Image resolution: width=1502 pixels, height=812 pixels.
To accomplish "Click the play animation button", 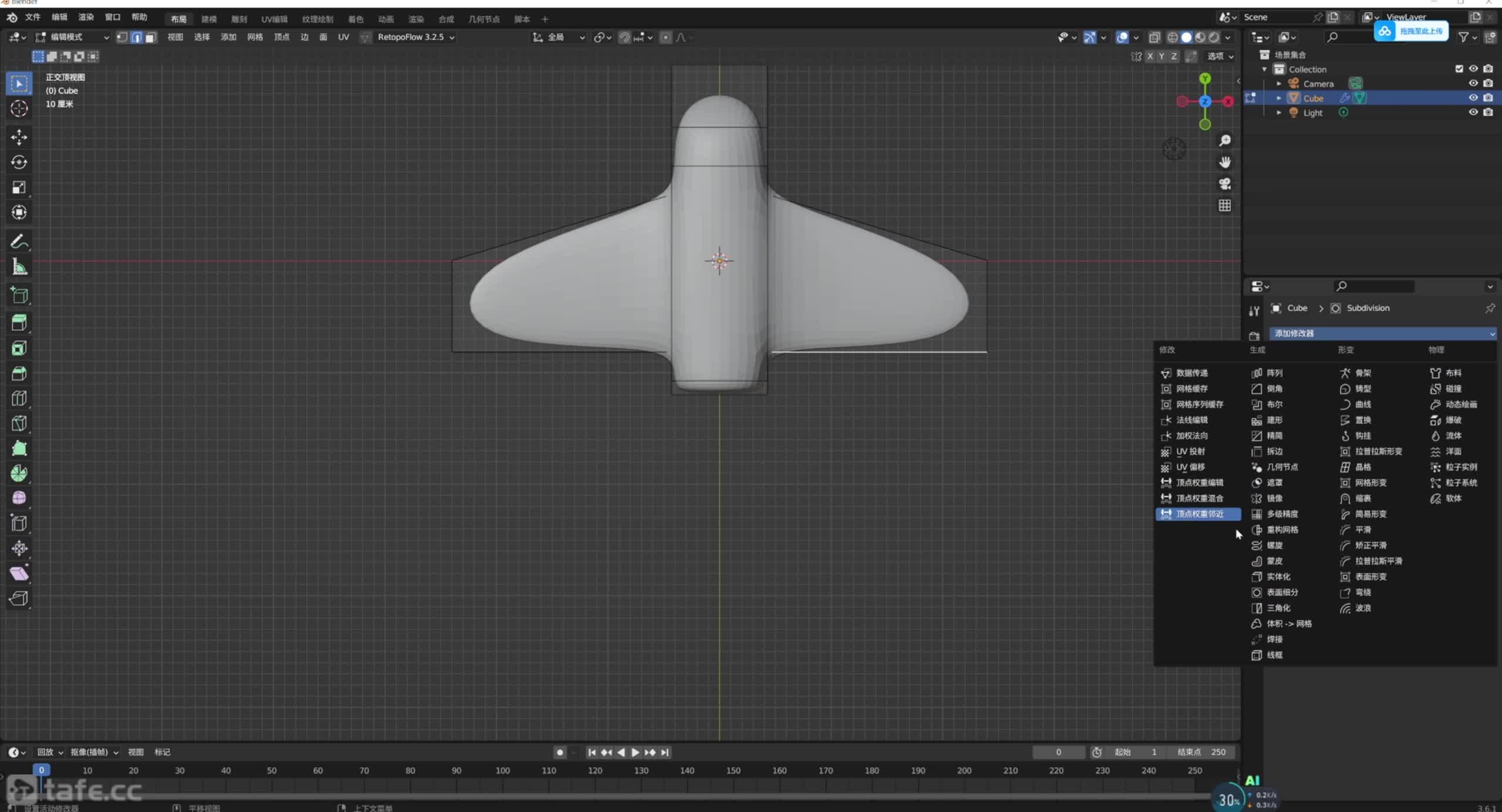I will pos(635,752).
